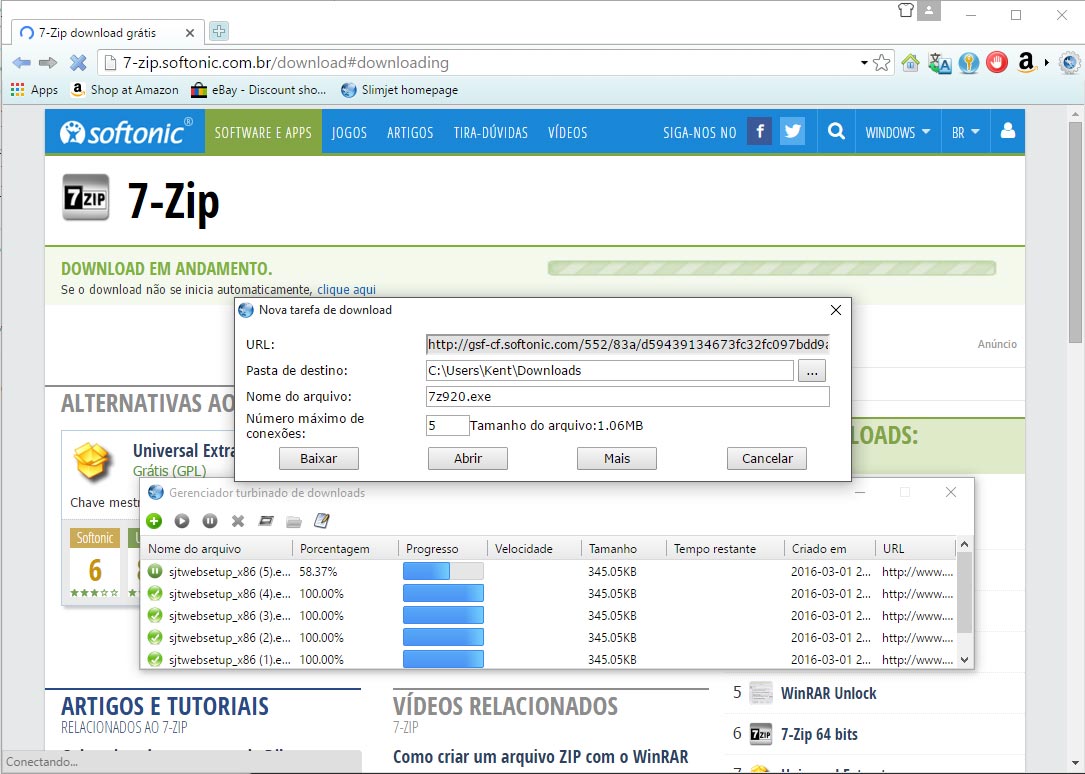
Task: Click the Cancelar button
Action: coord(767,459)
